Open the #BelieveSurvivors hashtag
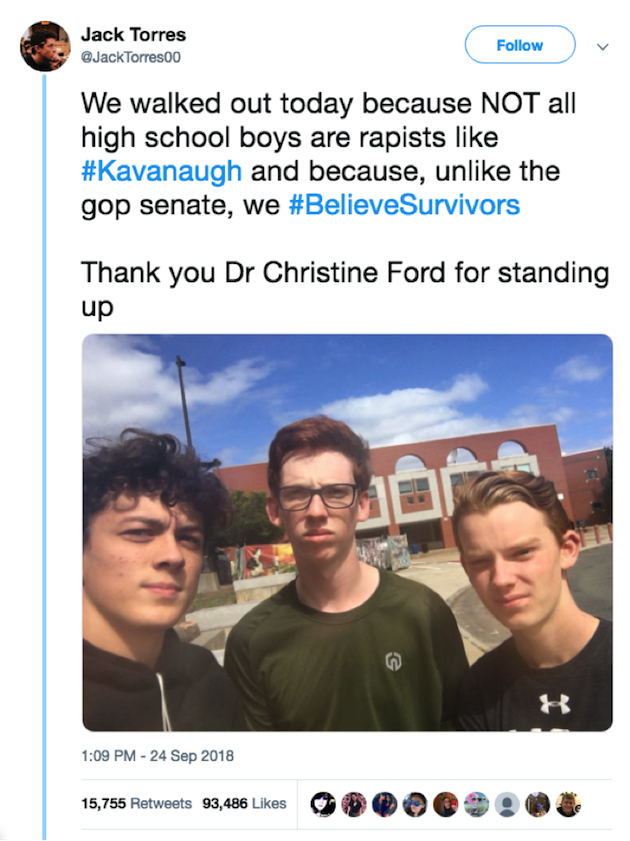 click(x=404, y=205)
